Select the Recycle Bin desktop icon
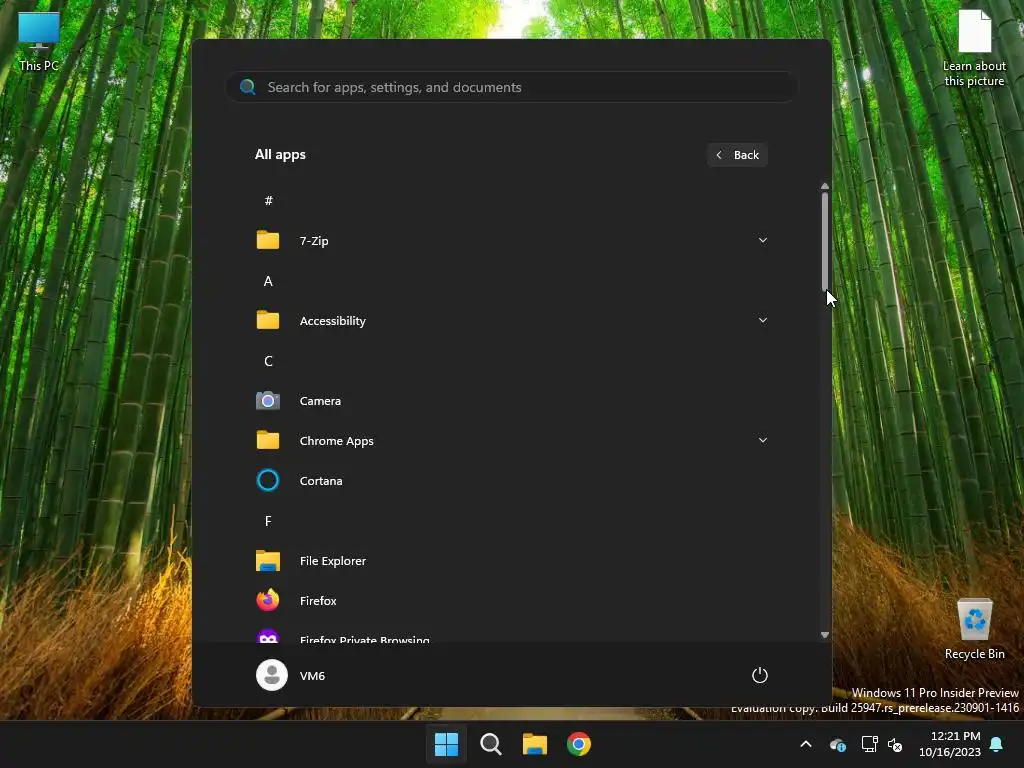The width and height of the screenshot is (1024, 768). coord(974,628)
